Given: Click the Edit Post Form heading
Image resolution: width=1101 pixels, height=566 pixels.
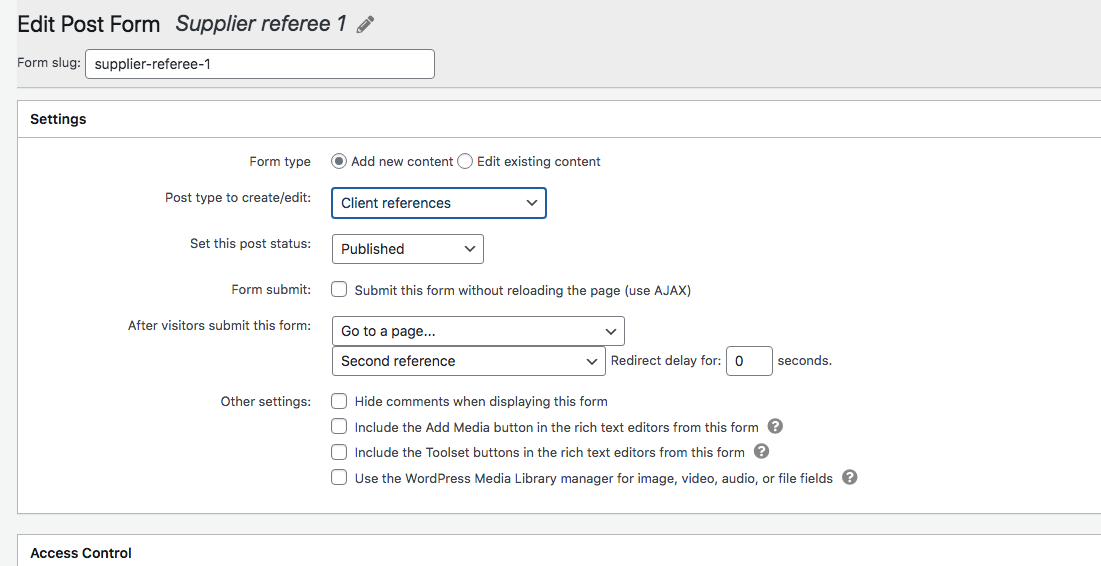Looking at the screenshot, I should click(x=88, y=25).
